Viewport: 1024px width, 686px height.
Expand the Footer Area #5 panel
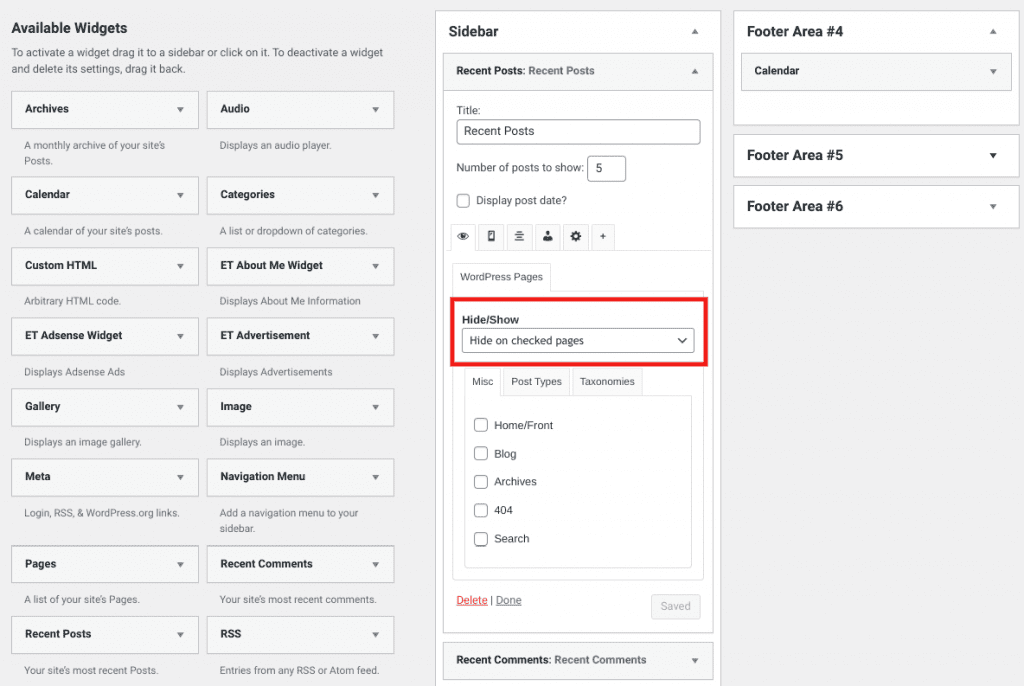click(x=994, y=155)
